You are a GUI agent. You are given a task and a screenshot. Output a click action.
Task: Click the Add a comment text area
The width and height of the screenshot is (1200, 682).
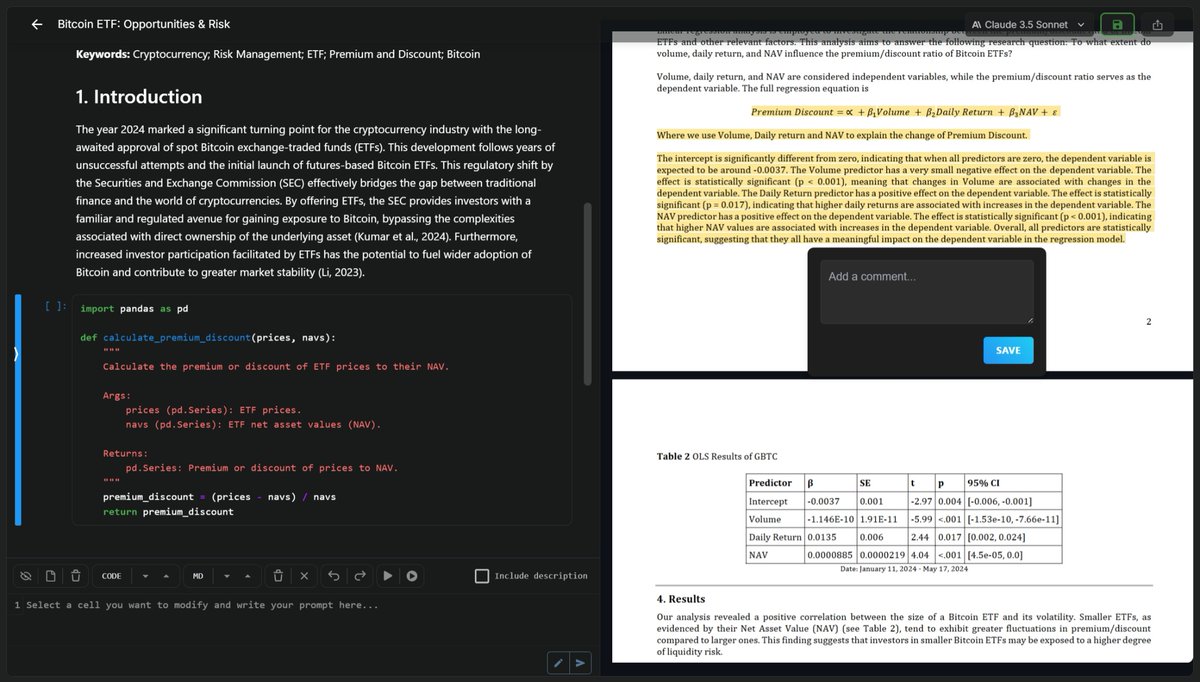tap(927, 291)
